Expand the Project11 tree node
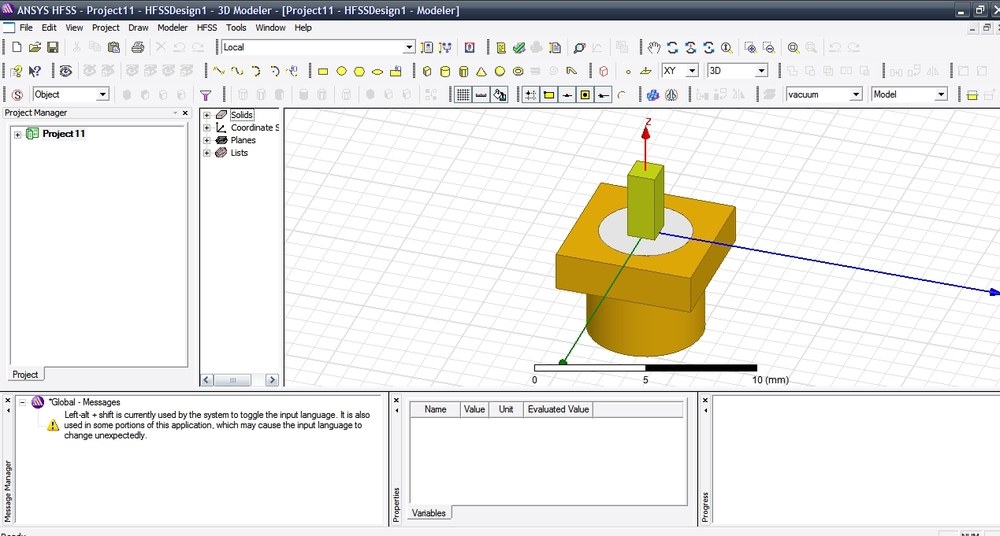This screenshot has height=536, width=1000. pos(18,135)
